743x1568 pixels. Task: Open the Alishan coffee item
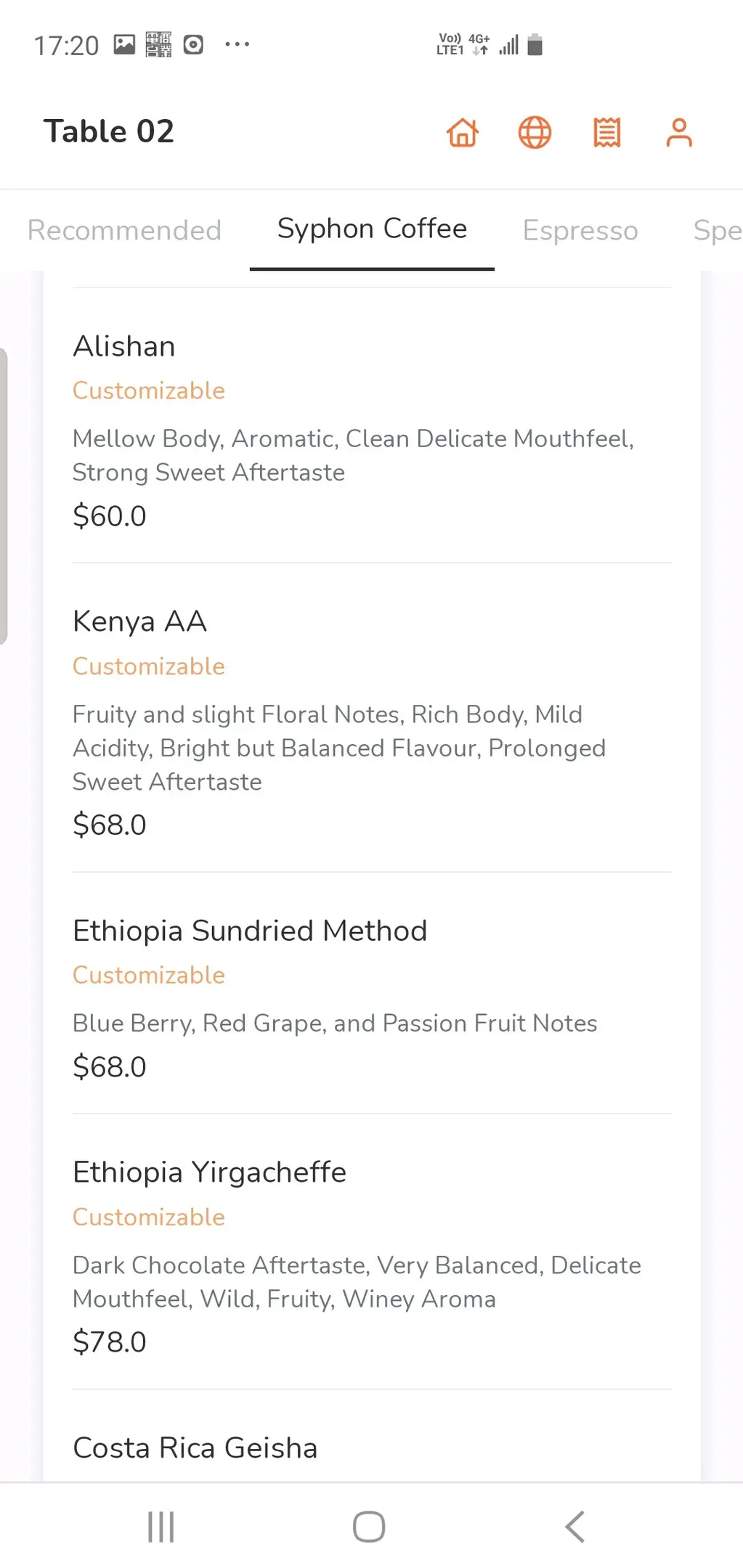click(x=124, y=346)
